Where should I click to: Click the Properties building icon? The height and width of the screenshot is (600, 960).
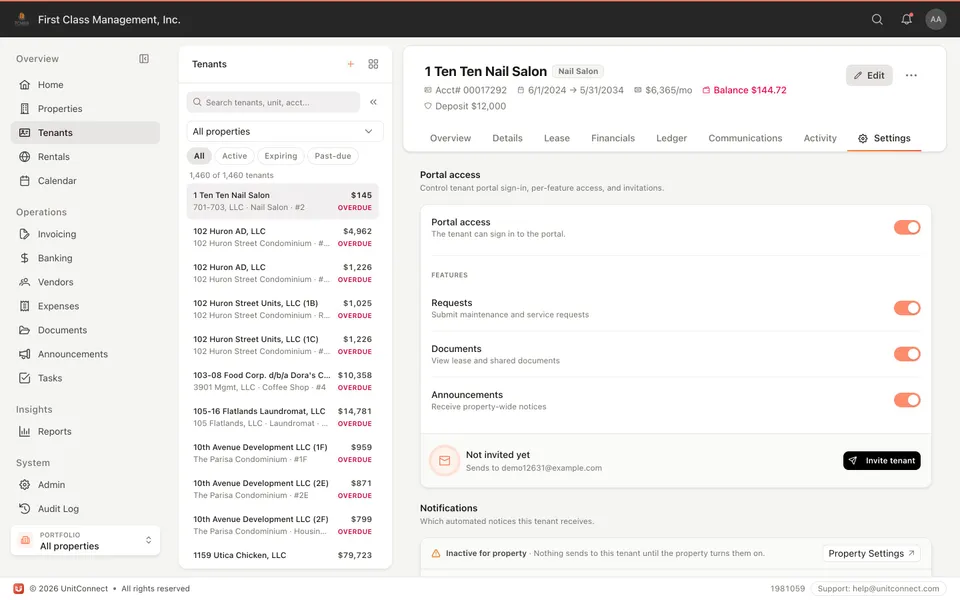24,108
